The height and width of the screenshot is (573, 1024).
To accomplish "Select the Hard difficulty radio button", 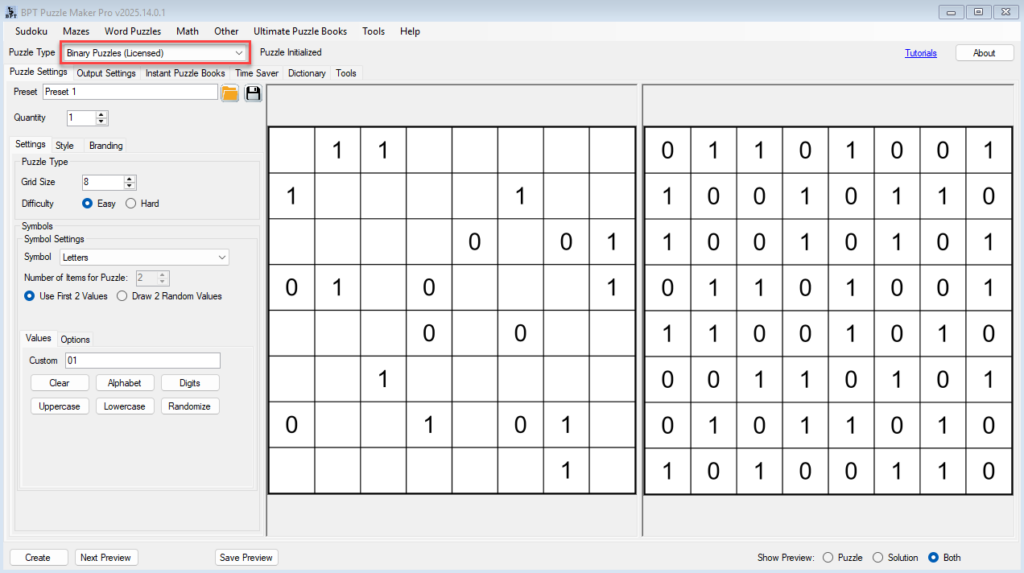I will (132, 203).
